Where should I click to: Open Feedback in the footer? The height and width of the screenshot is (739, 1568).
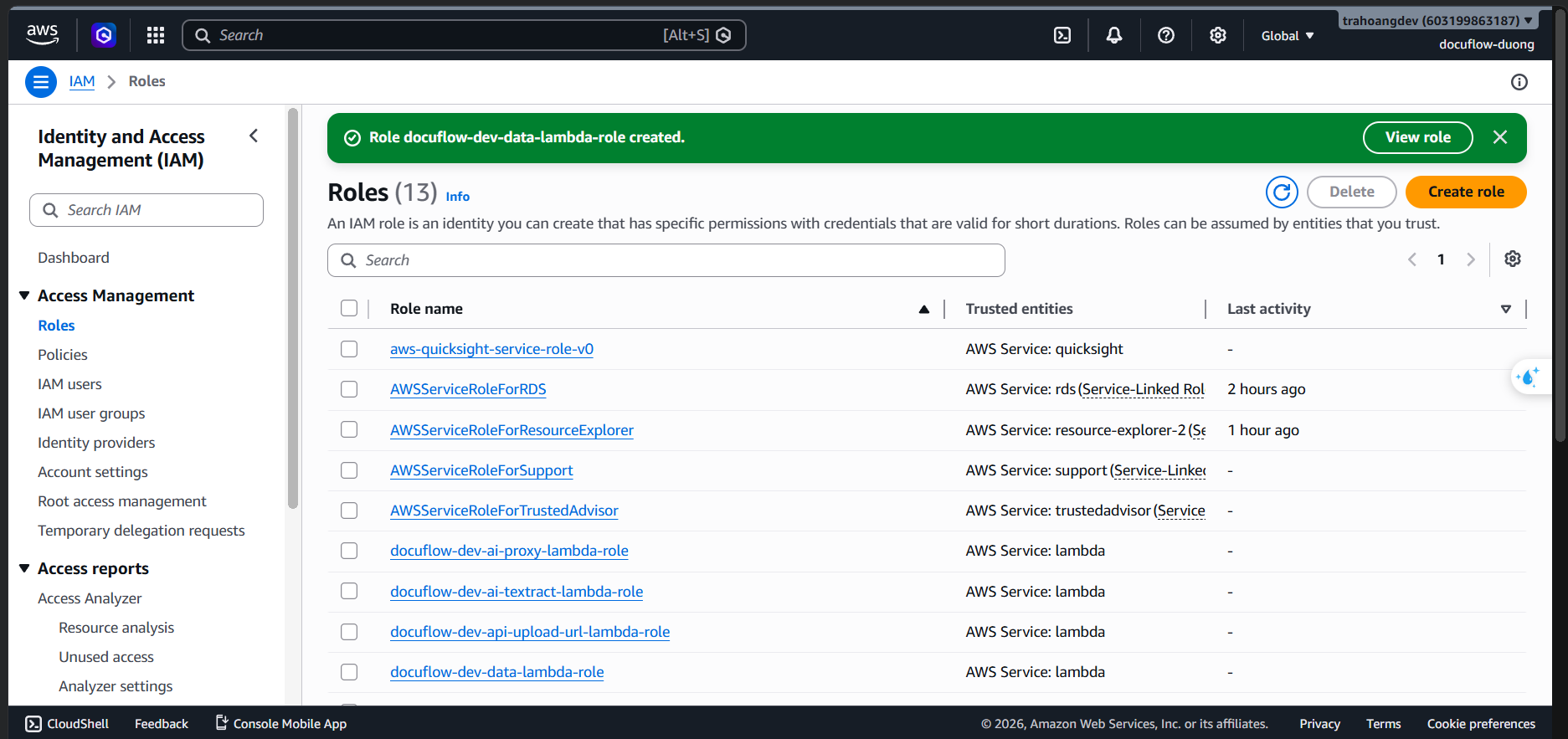162,724
